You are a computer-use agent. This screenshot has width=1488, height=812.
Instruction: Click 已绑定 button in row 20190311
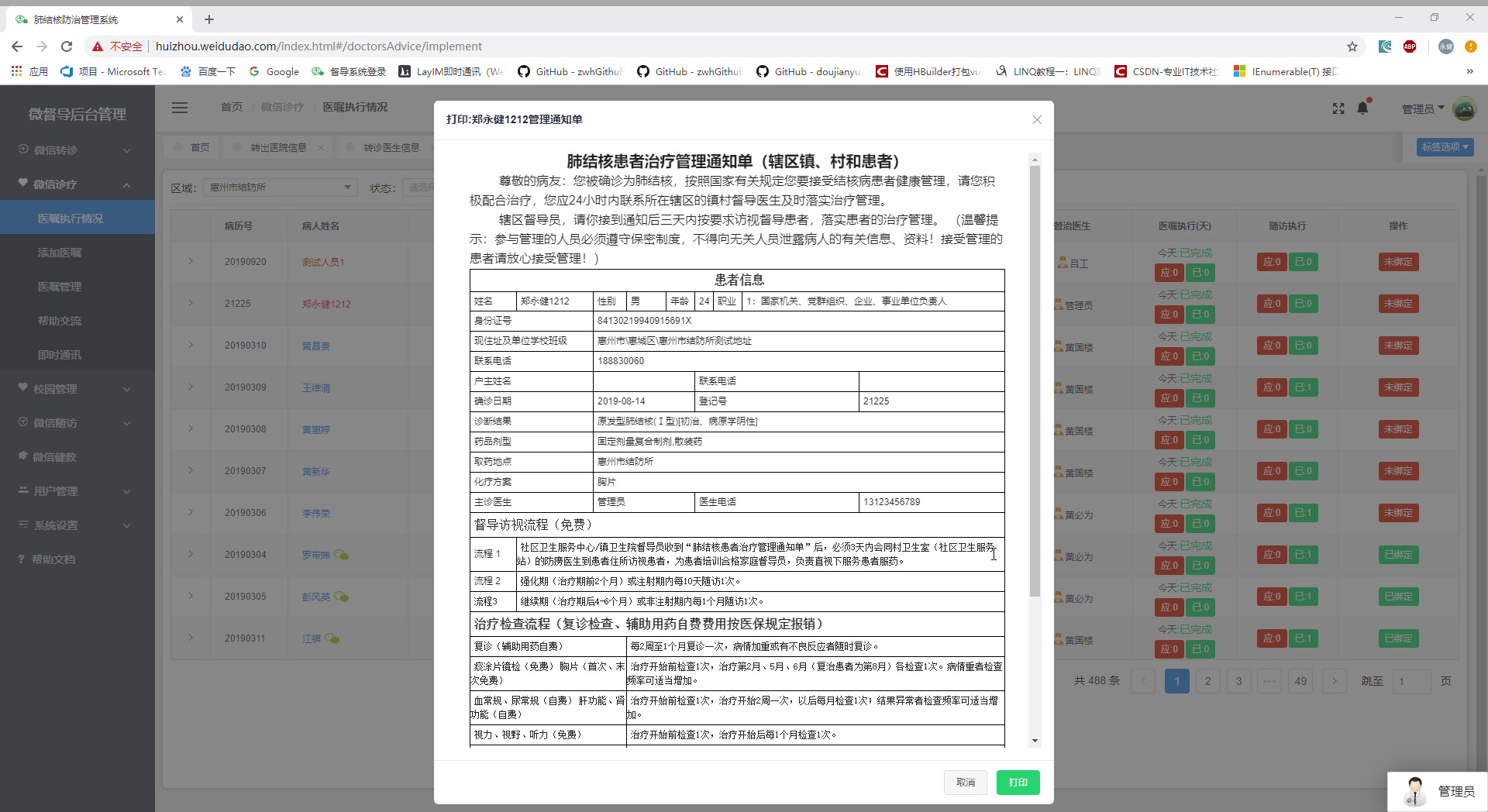(1399, 638)
